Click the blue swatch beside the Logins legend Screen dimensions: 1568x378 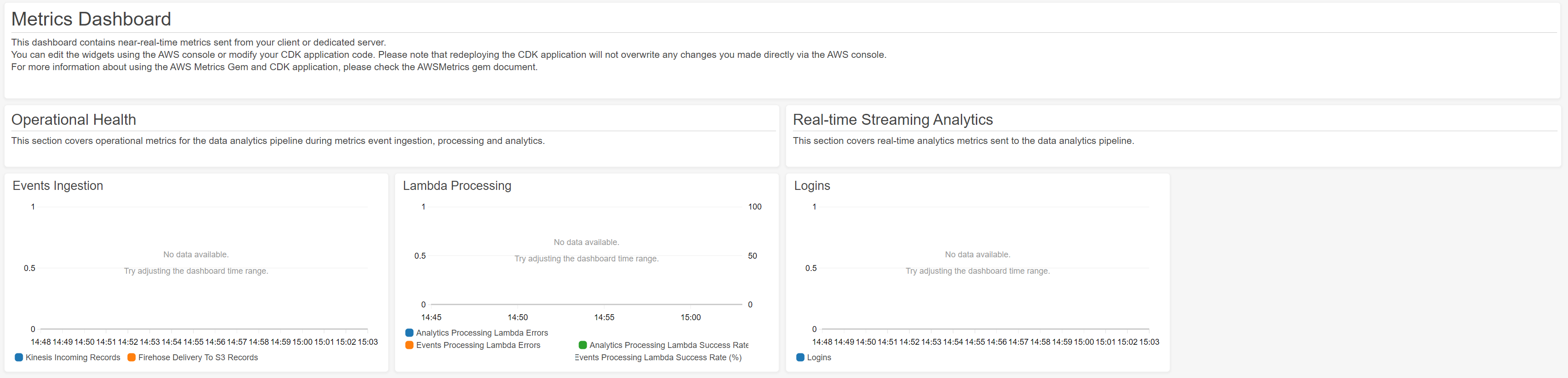[800, 358]
